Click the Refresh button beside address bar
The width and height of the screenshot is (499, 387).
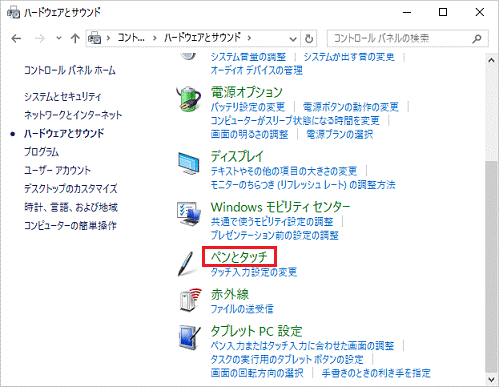(309, 39)
